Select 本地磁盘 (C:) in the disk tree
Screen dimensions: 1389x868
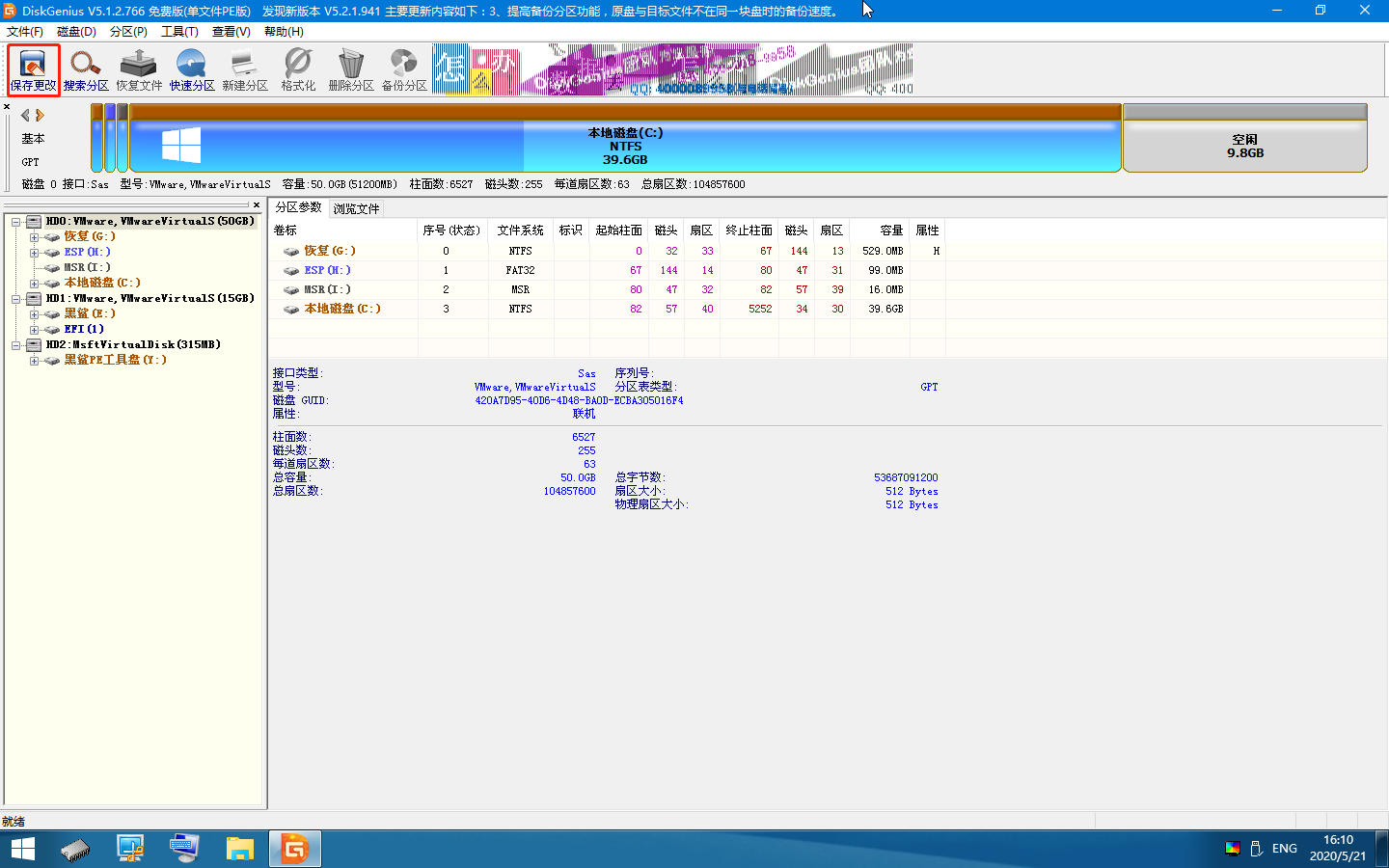pos(102,283)
